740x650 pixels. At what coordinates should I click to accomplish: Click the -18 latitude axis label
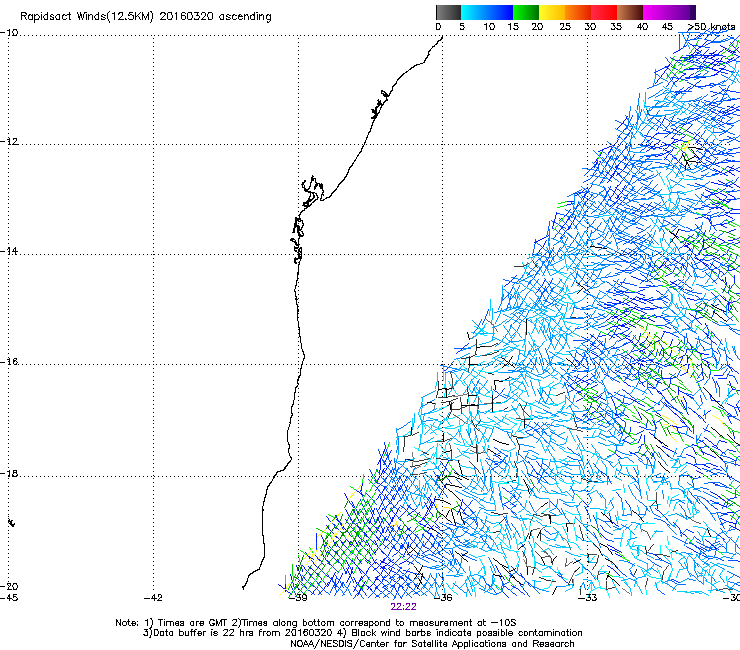coord(9,473)
